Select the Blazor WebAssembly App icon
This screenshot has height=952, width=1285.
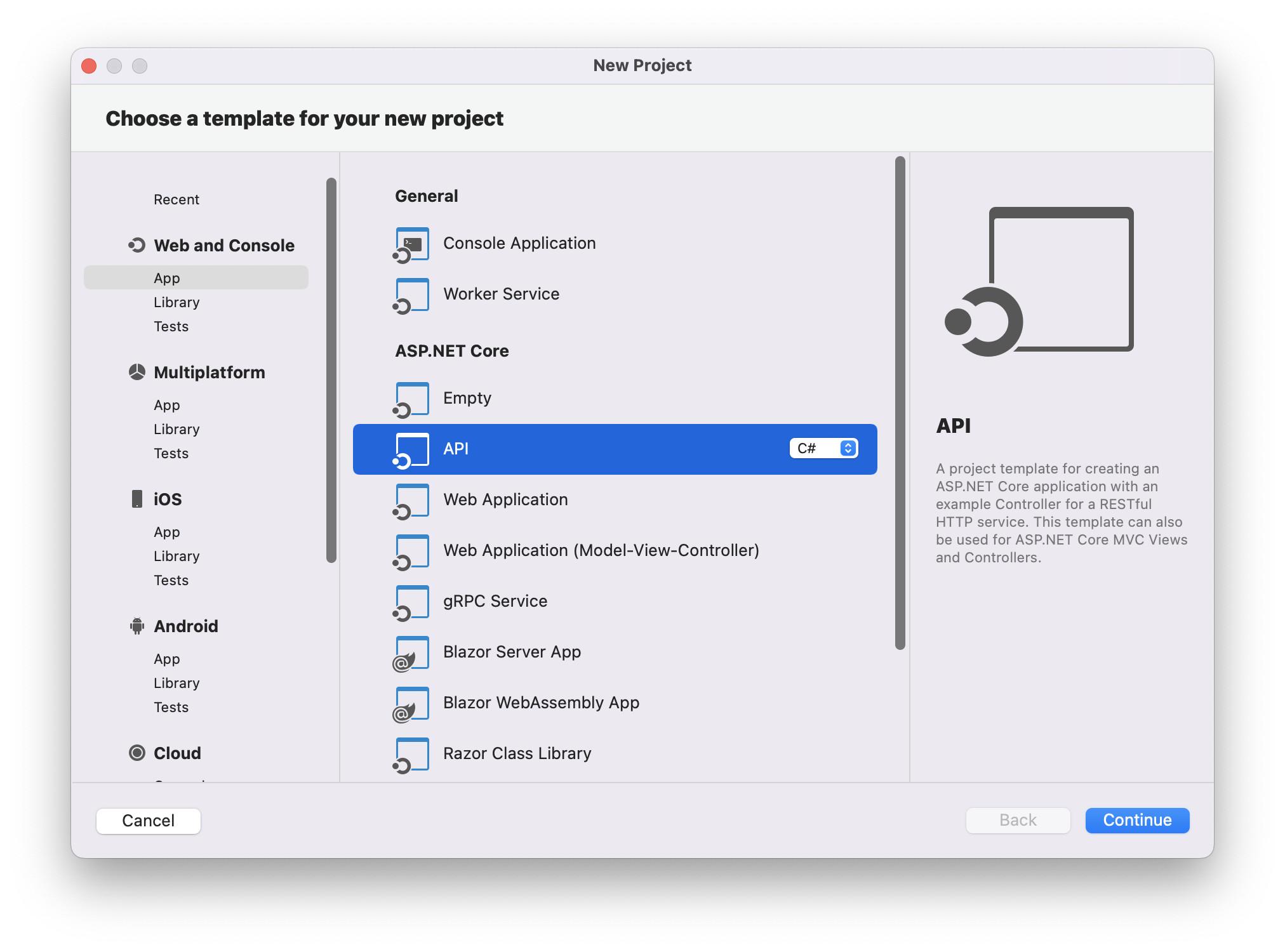(411, 703)
